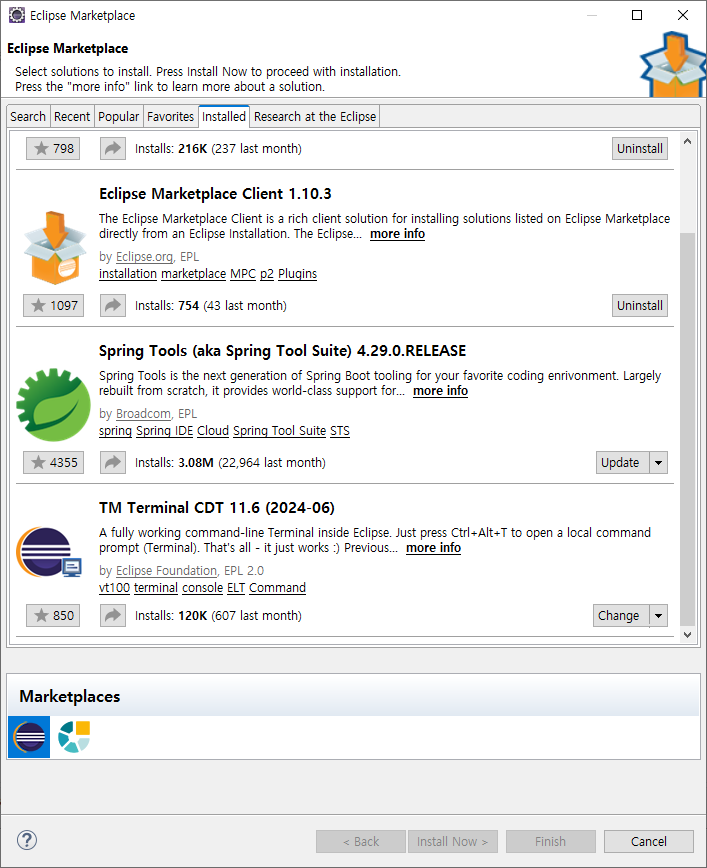Click the 798 star favorite button

tap(53, 148)
